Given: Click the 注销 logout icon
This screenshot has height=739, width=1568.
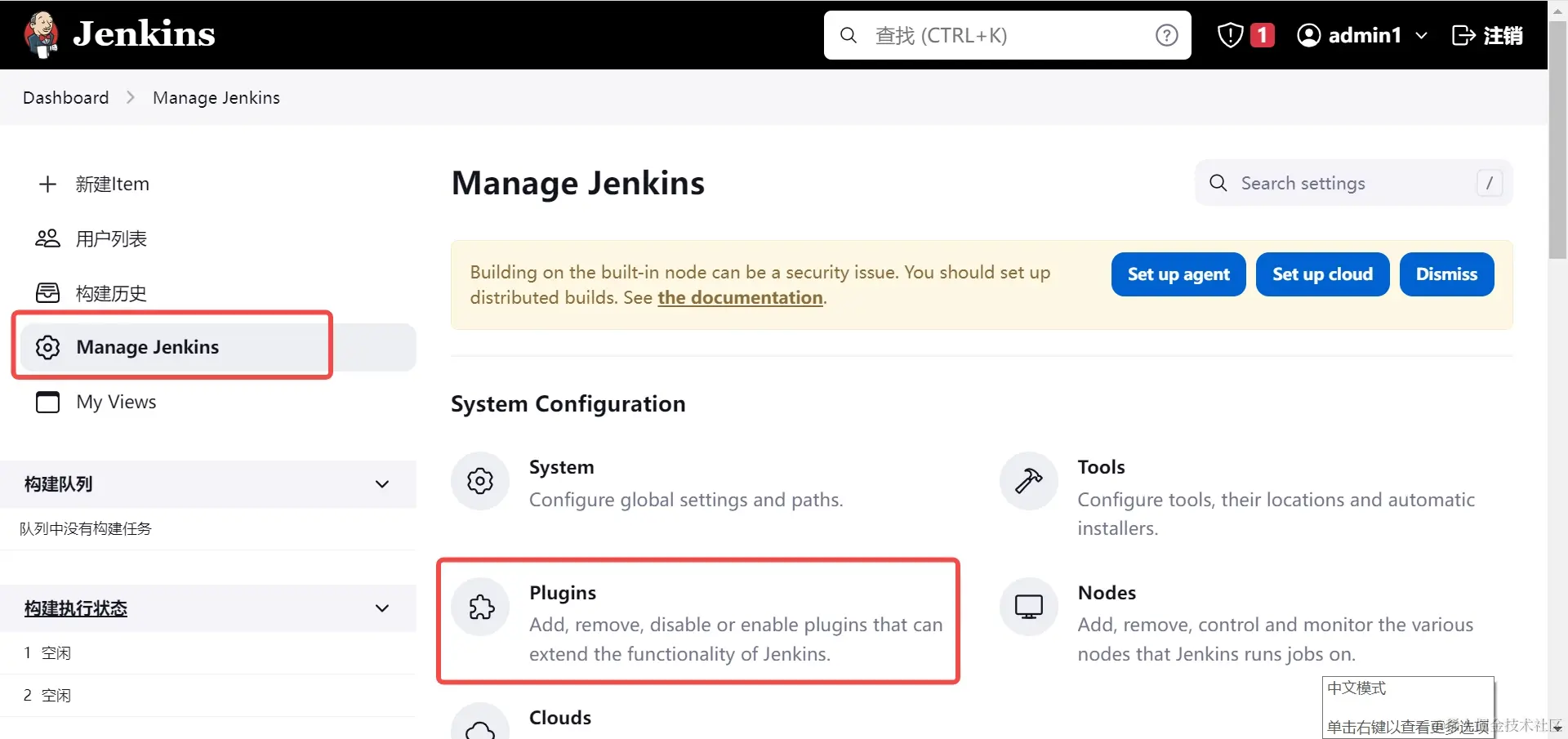Looking at the screenshot, I should (1464, 35).
